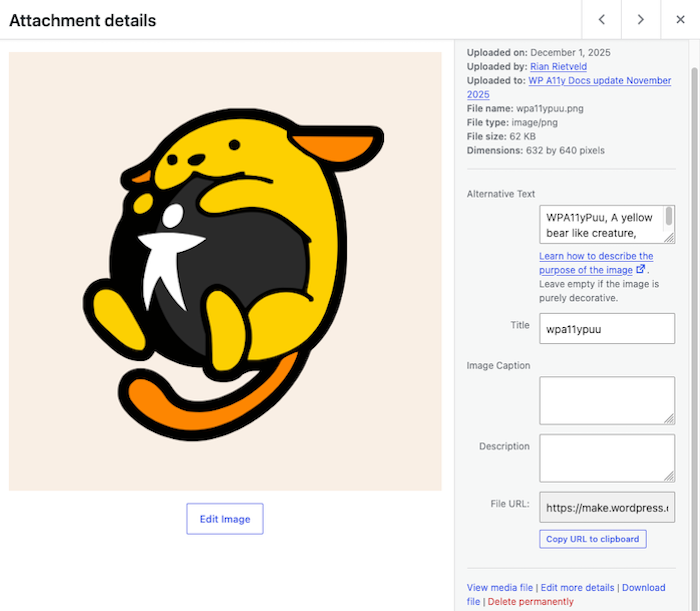Click Delete permanently link
Image resolution: width=700 pixels, height=611 pixels.
pyautogui.click(x=530, y=602)
